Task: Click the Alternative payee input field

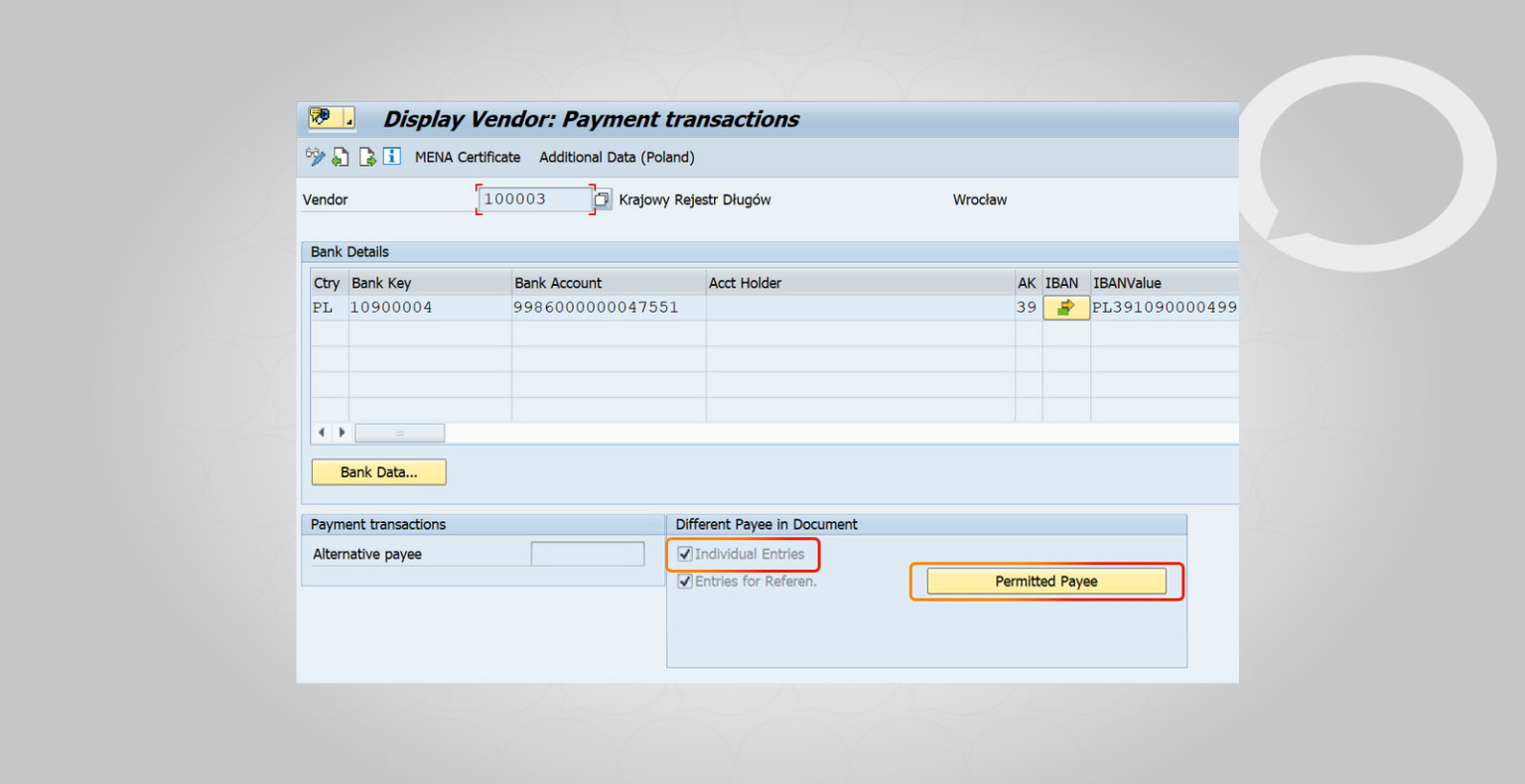Action: [x=587, y=554]
